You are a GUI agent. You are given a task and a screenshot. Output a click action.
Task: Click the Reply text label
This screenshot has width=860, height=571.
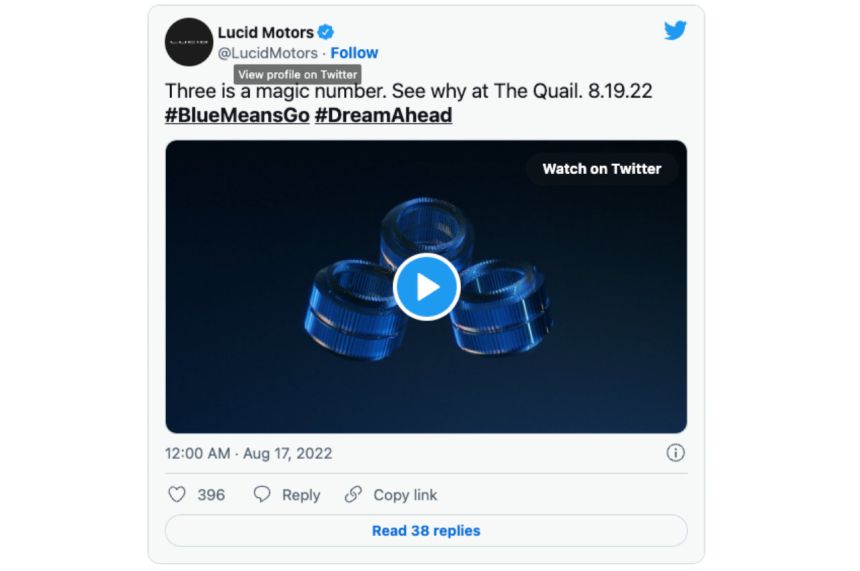[x=301, y=495]
